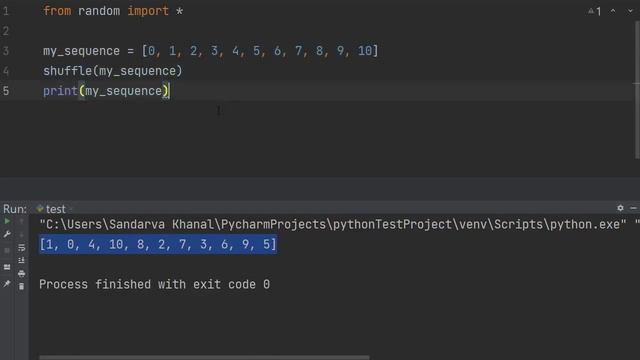Click the highlighted shuffled list output
This screenshot has height=360, width=640.
pos(158,244)
